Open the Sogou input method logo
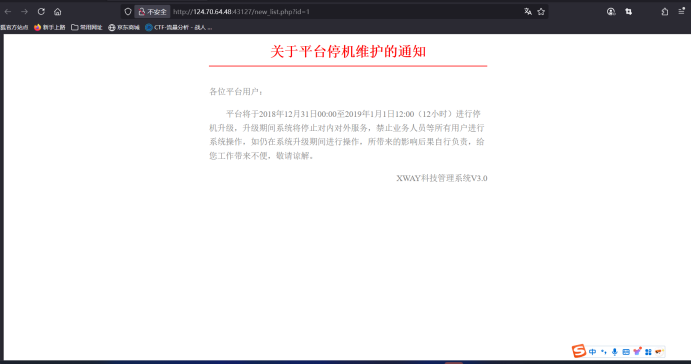691x364 pixels. pos(579,351)
